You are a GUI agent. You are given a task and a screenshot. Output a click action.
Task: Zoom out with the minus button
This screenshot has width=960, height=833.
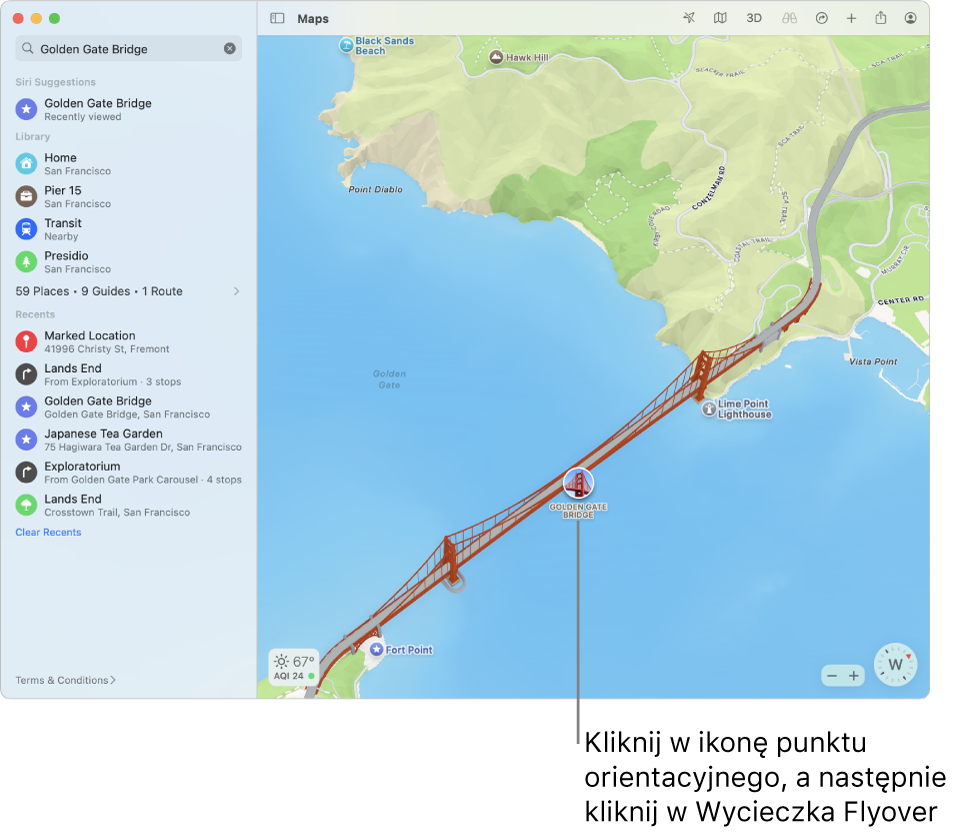coord(832,676)
